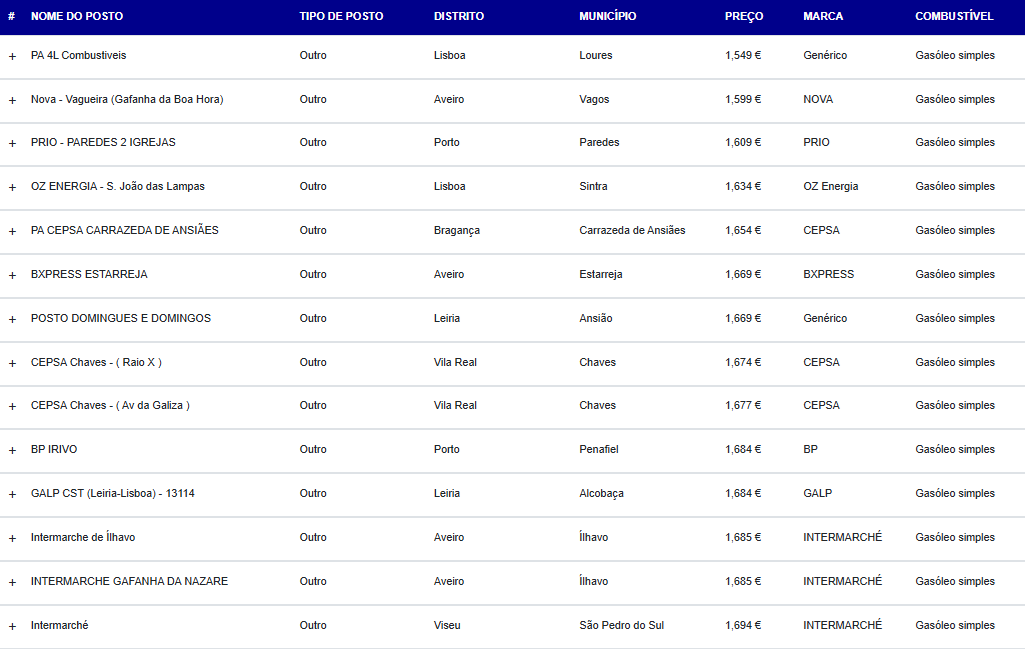
Task: Expand Intermarche de Ílhavo row
Action: click(12, 538)
